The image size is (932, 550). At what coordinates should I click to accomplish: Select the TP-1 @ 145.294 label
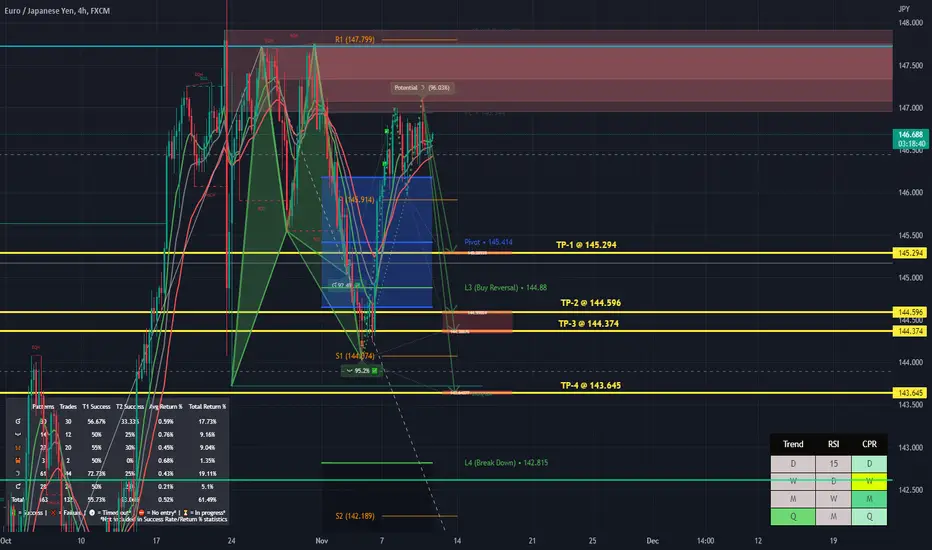pos(586,244)
